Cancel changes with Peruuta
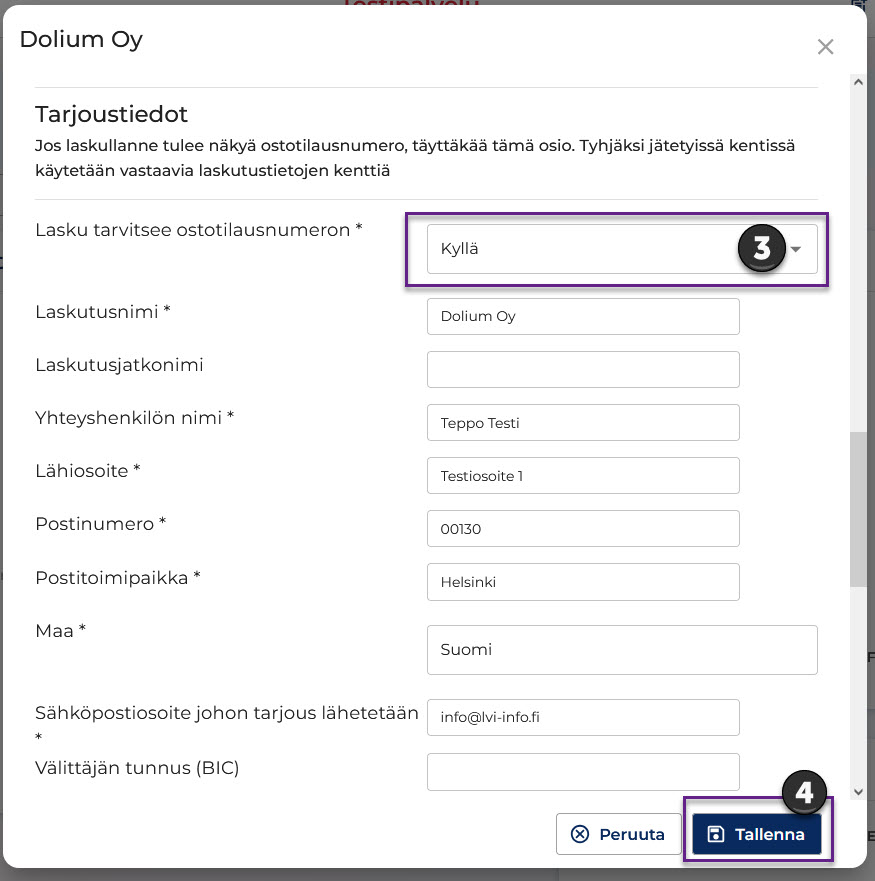Image resolution: width=875 pixels, height=881 pixels. (618, 834)
